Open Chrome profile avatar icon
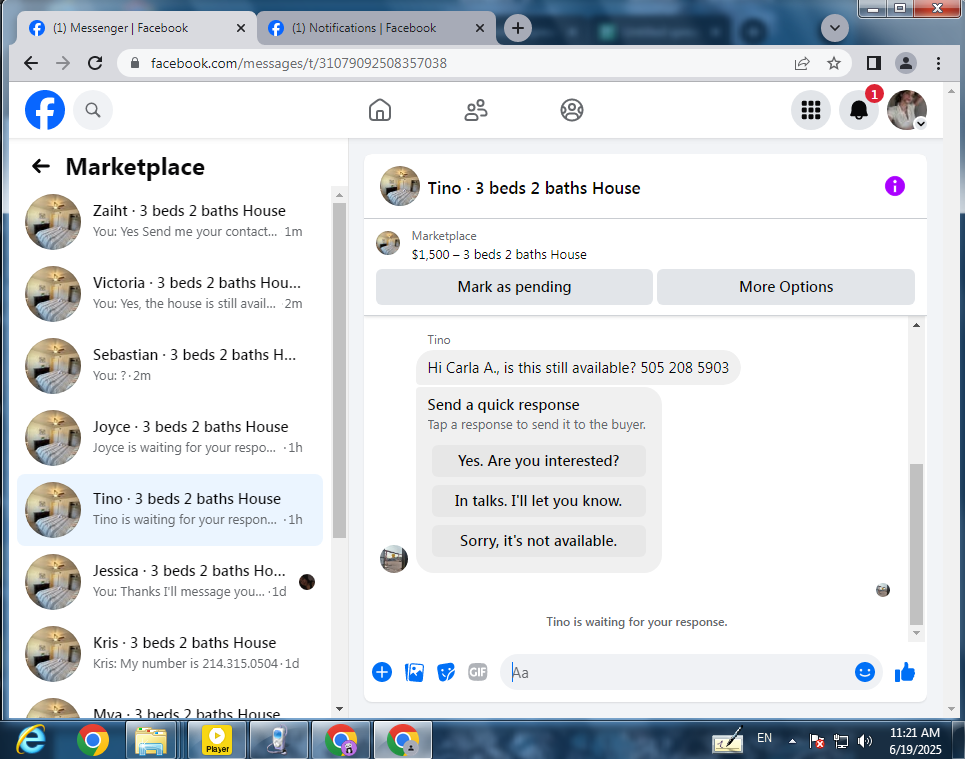Image resolution: width=965 pixels, height=759 pixels. [906, 63]
